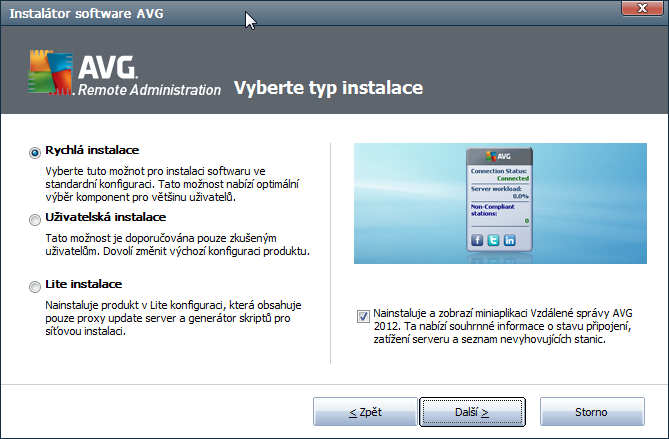Click the Lite konfiguraci description paragraph
The image size is (669, 439).
click(173, 318)
